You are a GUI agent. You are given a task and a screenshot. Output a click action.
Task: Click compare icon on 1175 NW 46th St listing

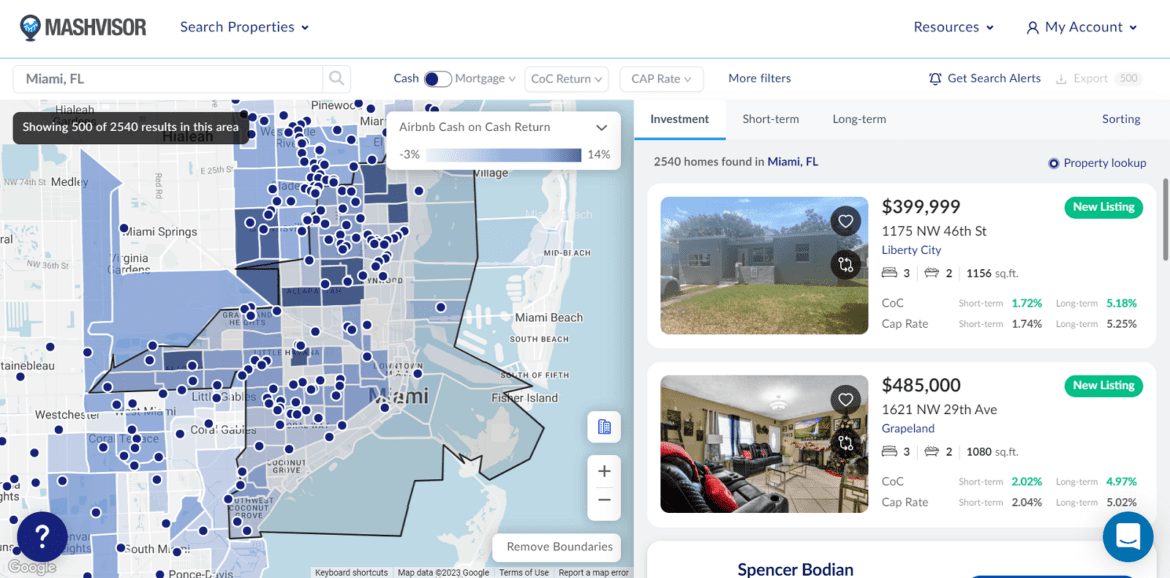pos(846,265)
